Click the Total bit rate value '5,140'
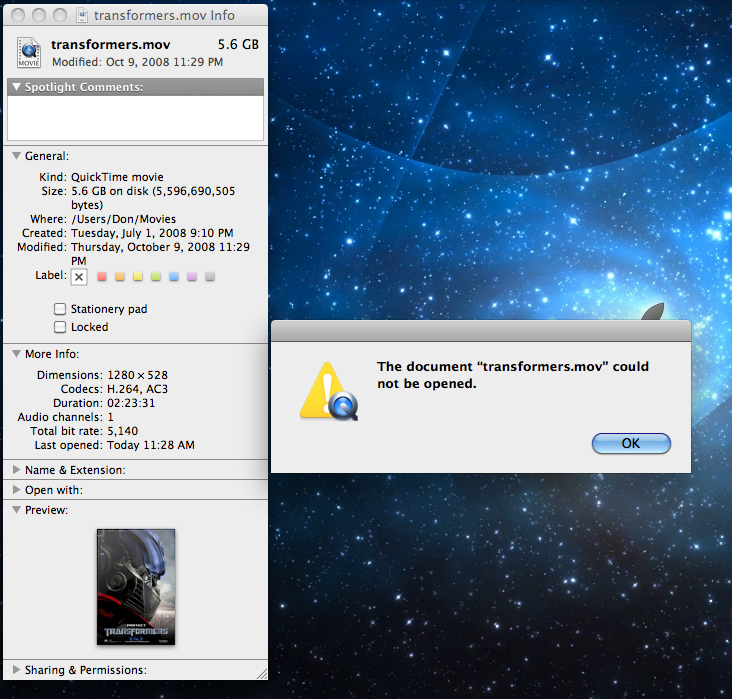This screenshot has width=732, height=699. pyautogui.click(x=122, y=431)
